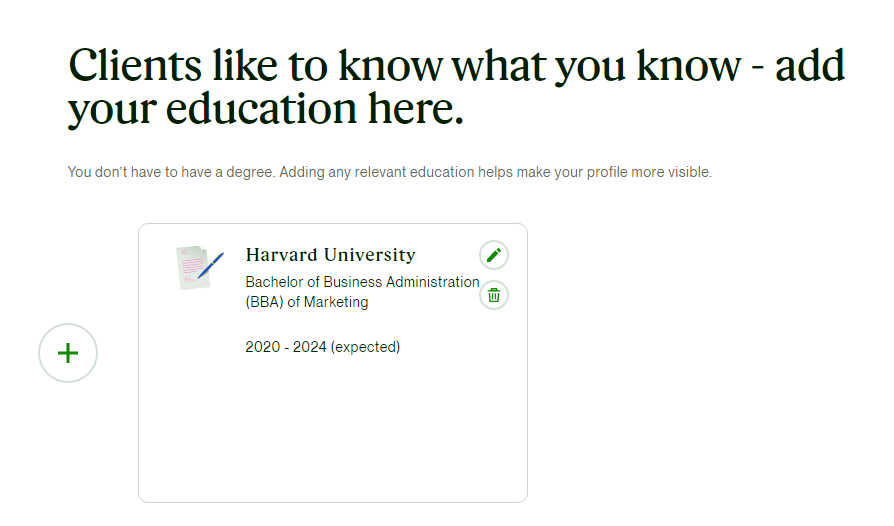Click the document and pen illustration
Image resolution: width=894 pixels, height=526 pixels.
click(x=200, y=267)
